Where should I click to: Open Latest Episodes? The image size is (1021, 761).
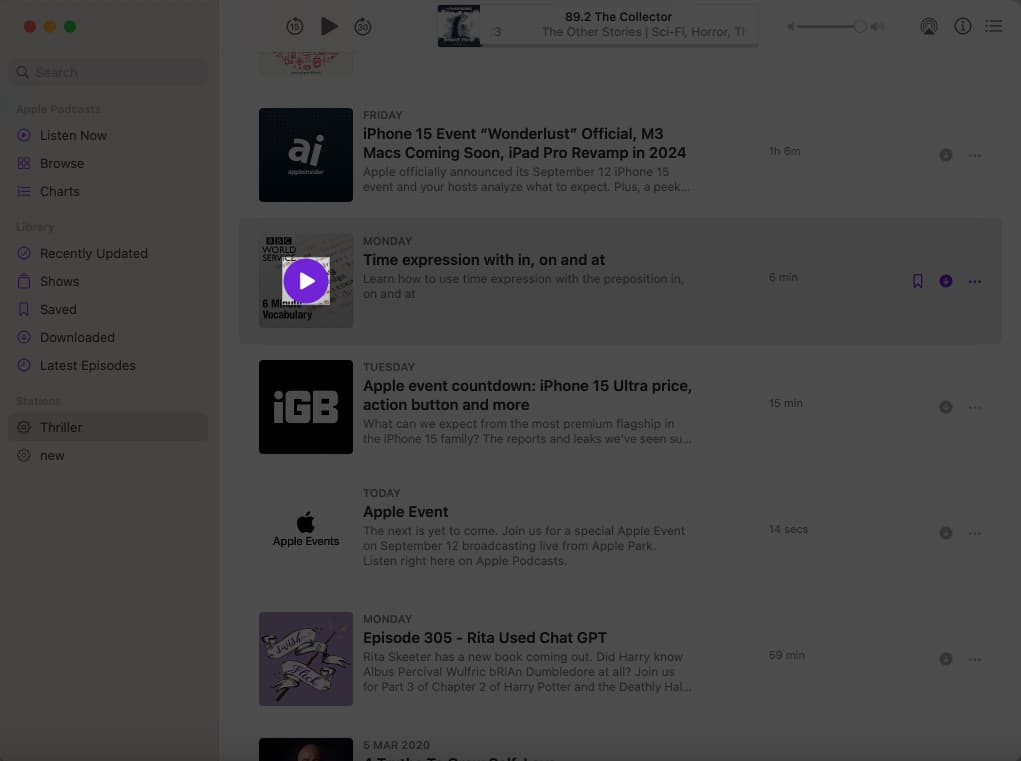(x=108, y=365)
